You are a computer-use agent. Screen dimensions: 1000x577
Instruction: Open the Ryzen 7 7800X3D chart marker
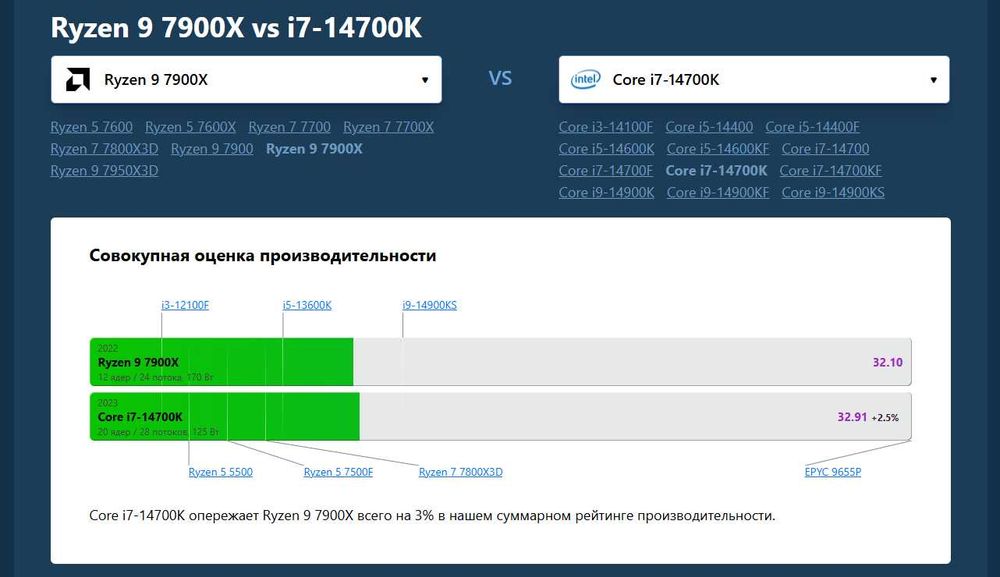tap(460, 472)
